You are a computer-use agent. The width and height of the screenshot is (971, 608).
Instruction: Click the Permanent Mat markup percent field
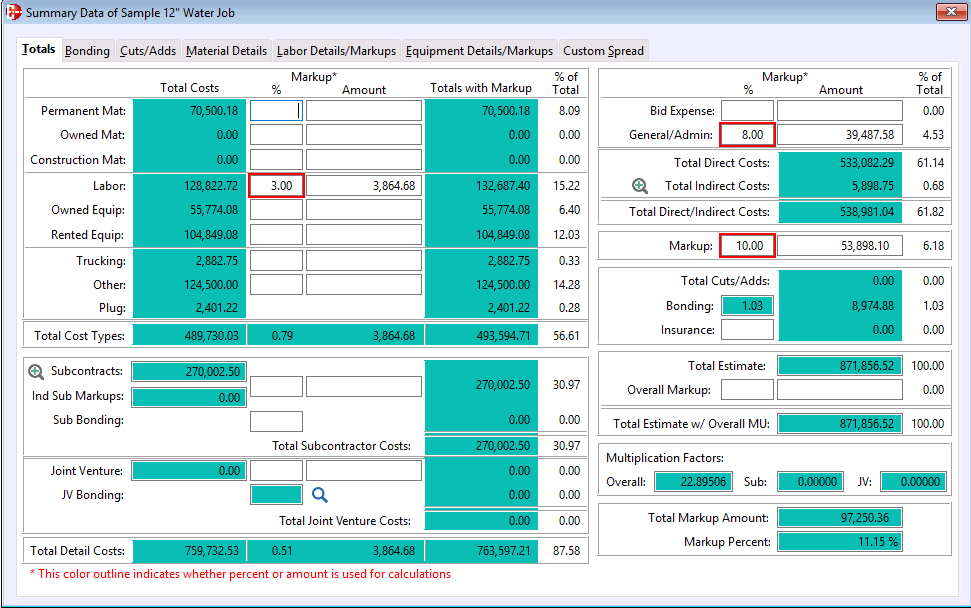point(275,111)
